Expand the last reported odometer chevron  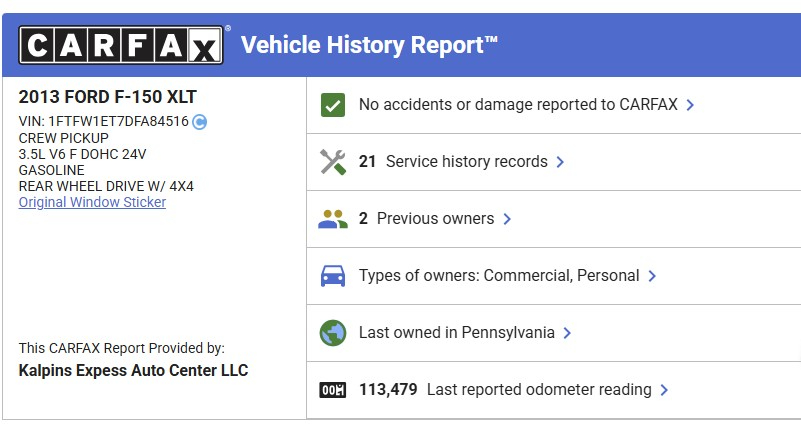(x=664, y=390)
